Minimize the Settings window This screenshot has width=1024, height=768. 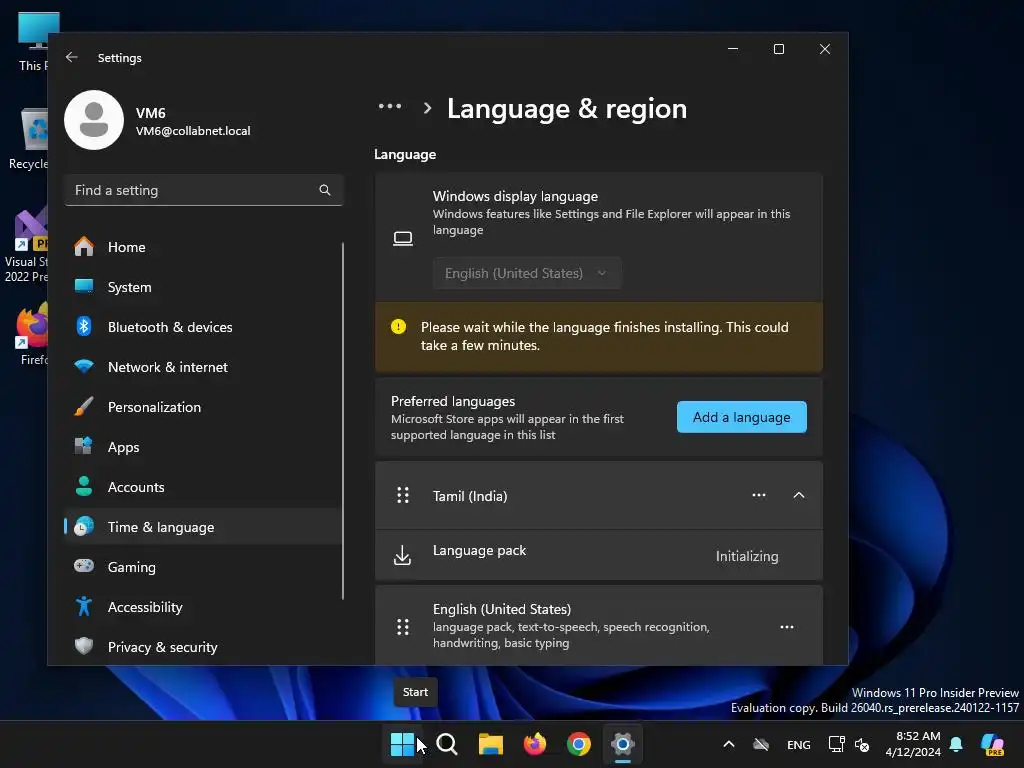(x=733, y=49)
